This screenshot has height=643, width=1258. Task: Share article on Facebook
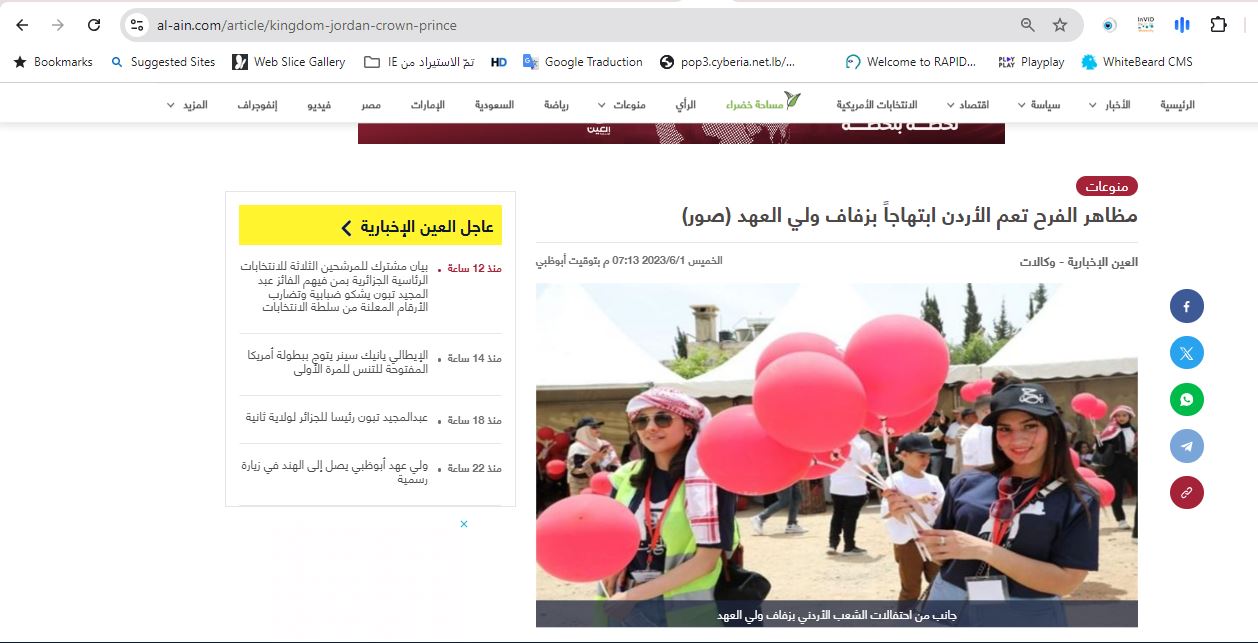tap(1186, 307)
